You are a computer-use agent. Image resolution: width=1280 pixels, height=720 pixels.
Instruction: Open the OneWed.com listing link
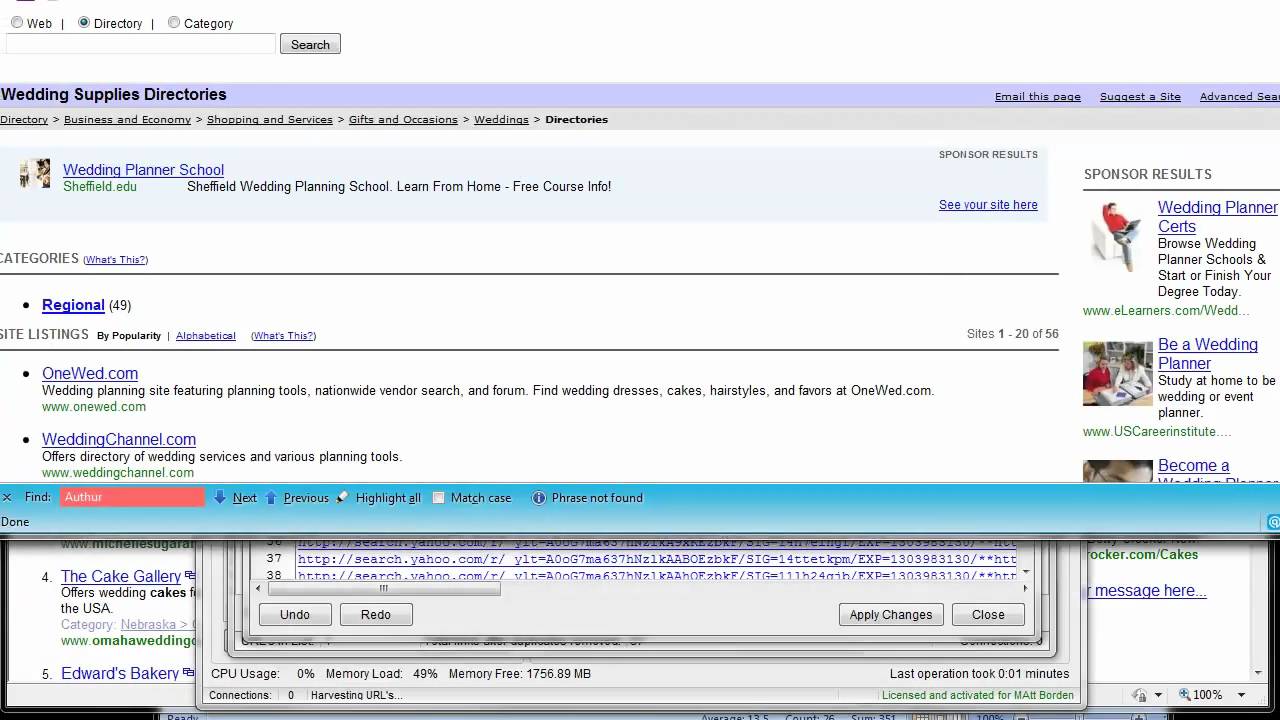[x=90, y=373]
